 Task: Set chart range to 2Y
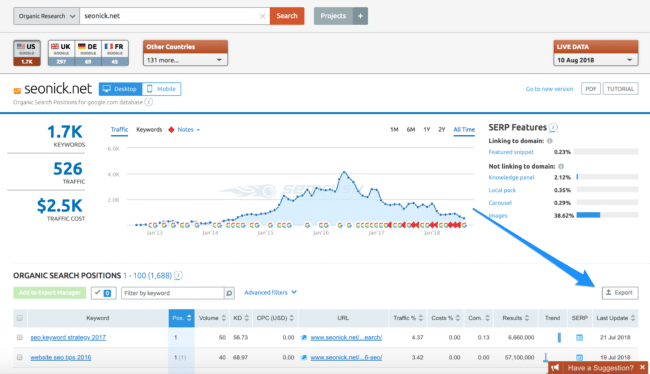coord(442,130)
